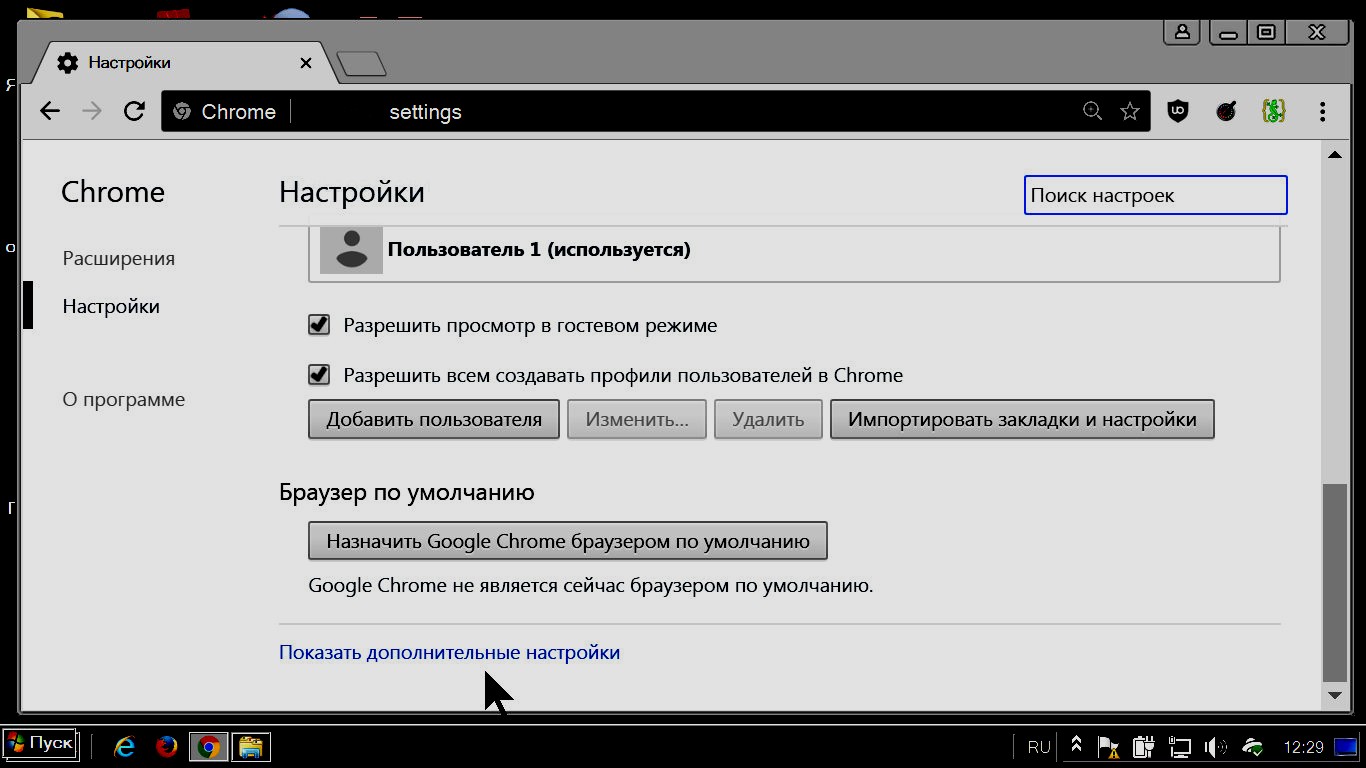Show additional settings link

pos(449,652)
